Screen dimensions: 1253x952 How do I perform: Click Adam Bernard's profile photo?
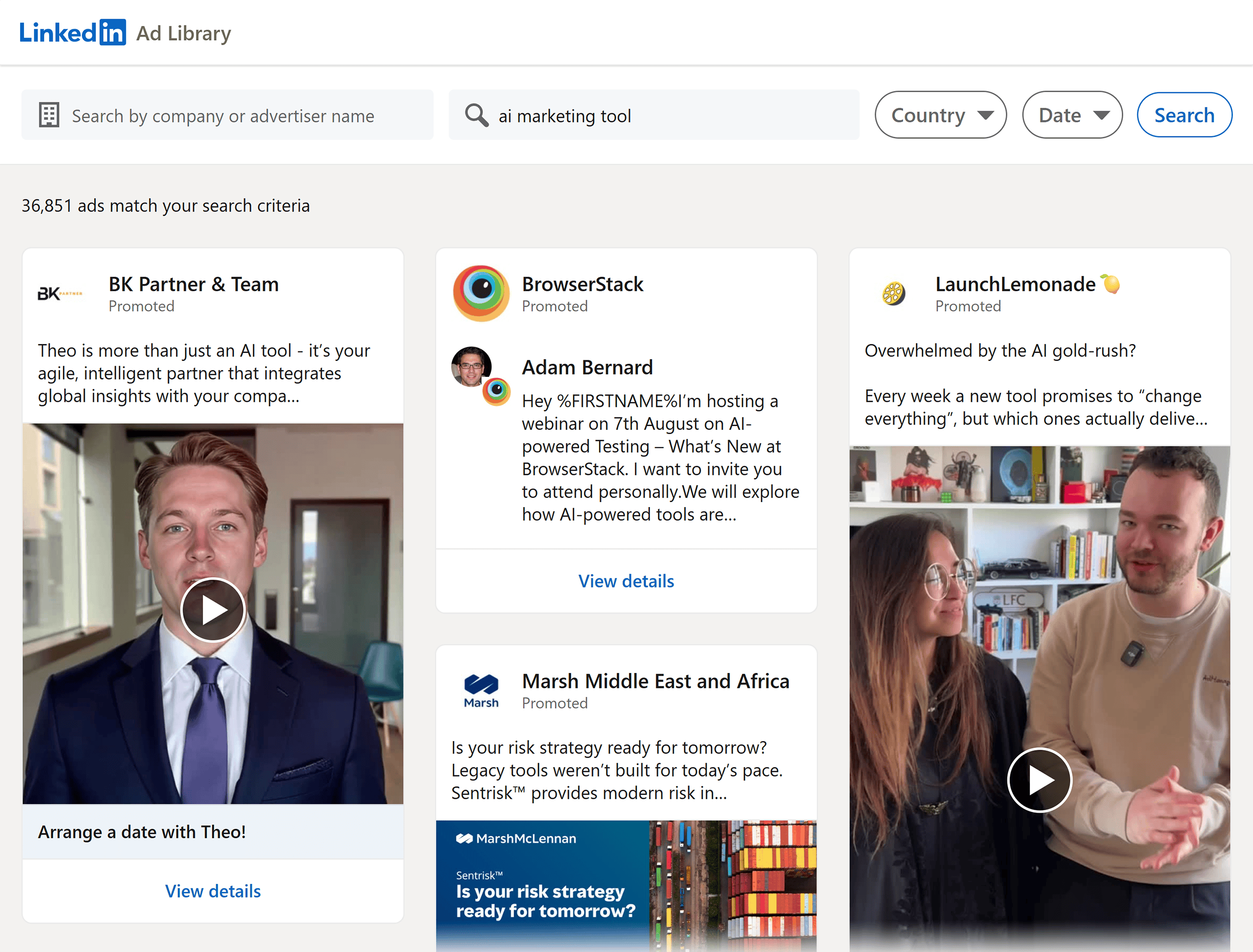click(471, 367)
